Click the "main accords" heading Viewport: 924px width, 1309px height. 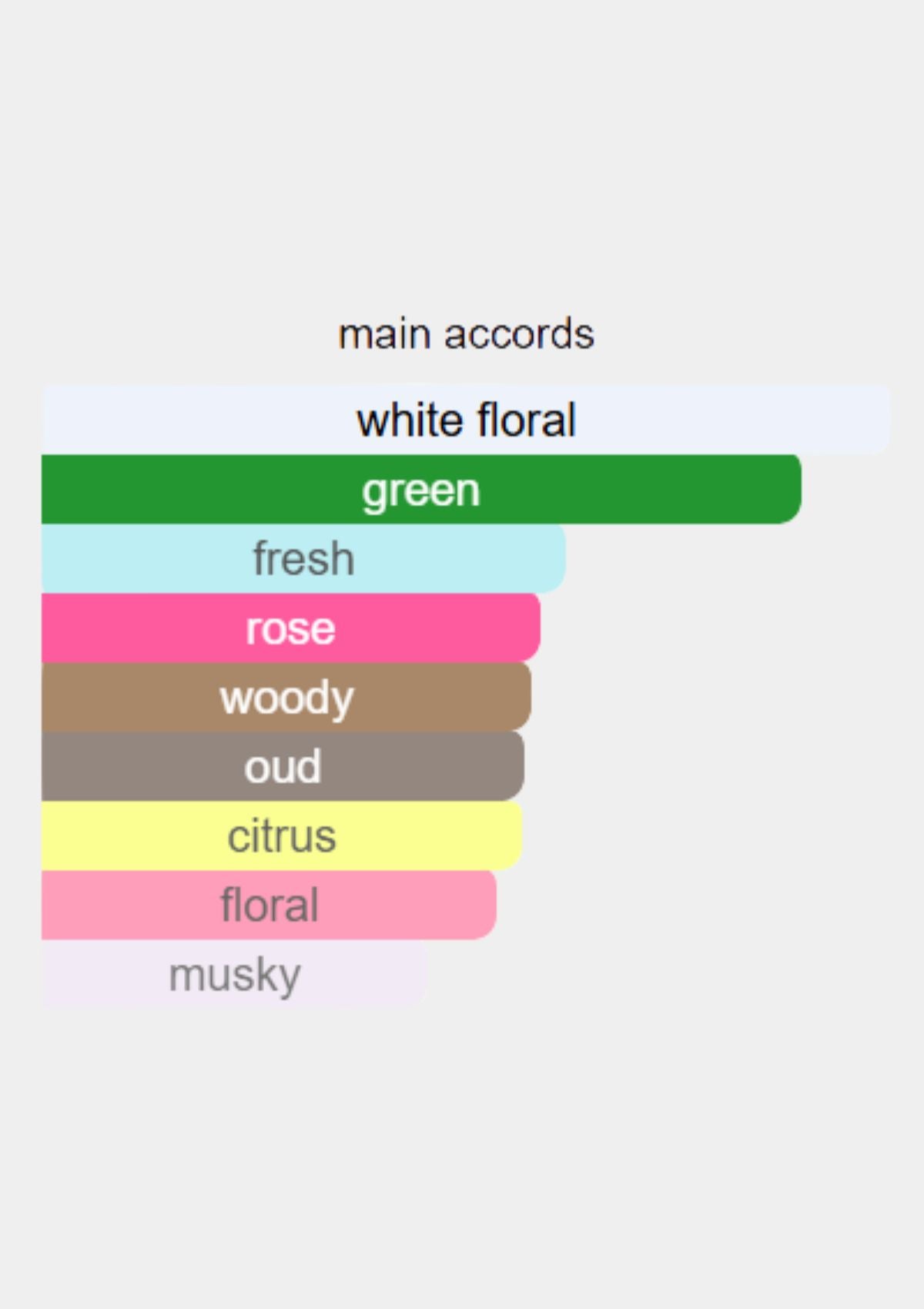(466, 334)
